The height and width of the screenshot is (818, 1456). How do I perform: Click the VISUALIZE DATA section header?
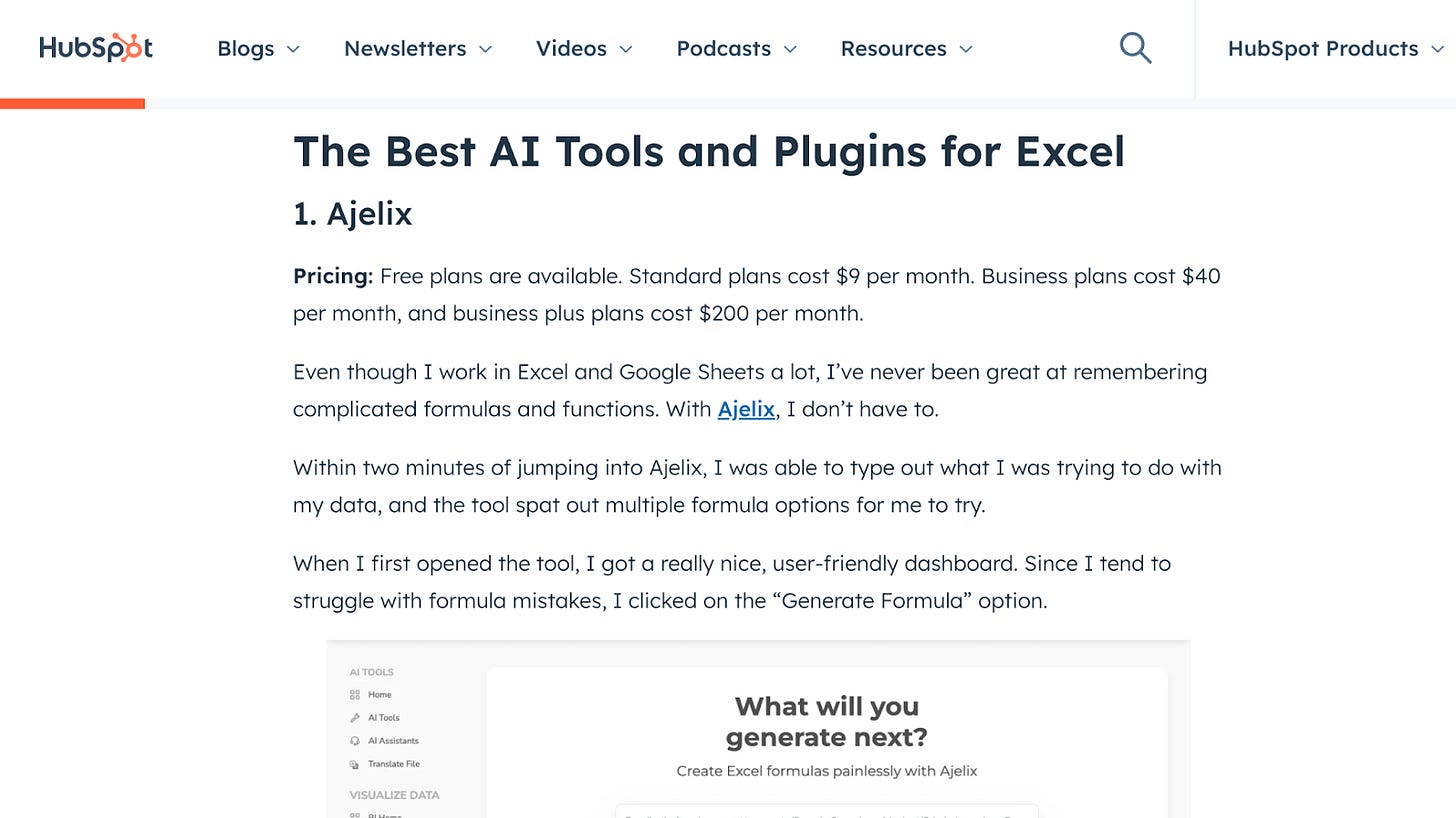coord(394,795)
